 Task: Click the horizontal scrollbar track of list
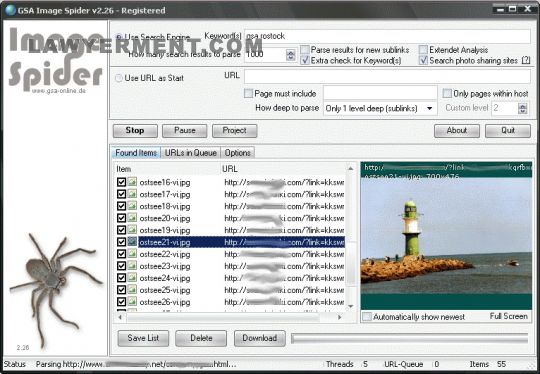230,317
